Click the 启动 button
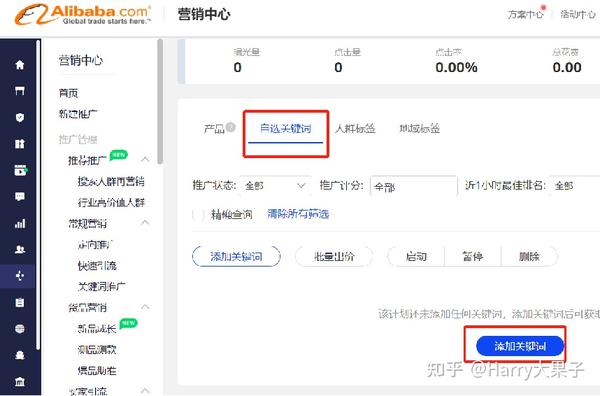This screenshot has width=600, height=396. coord(416,256)
